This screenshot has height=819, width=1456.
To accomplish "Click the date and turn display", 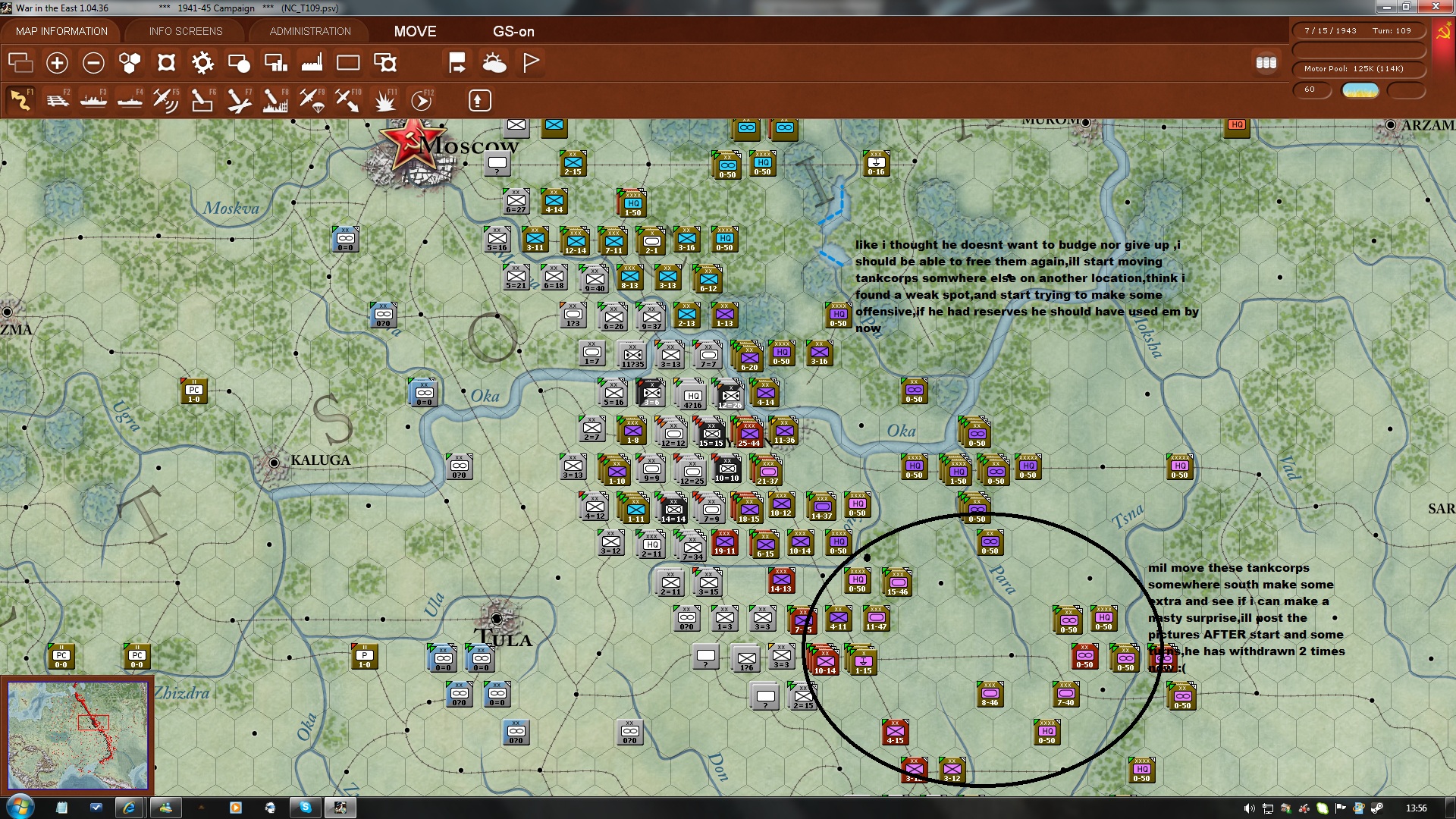I will tap(1358, 31).
